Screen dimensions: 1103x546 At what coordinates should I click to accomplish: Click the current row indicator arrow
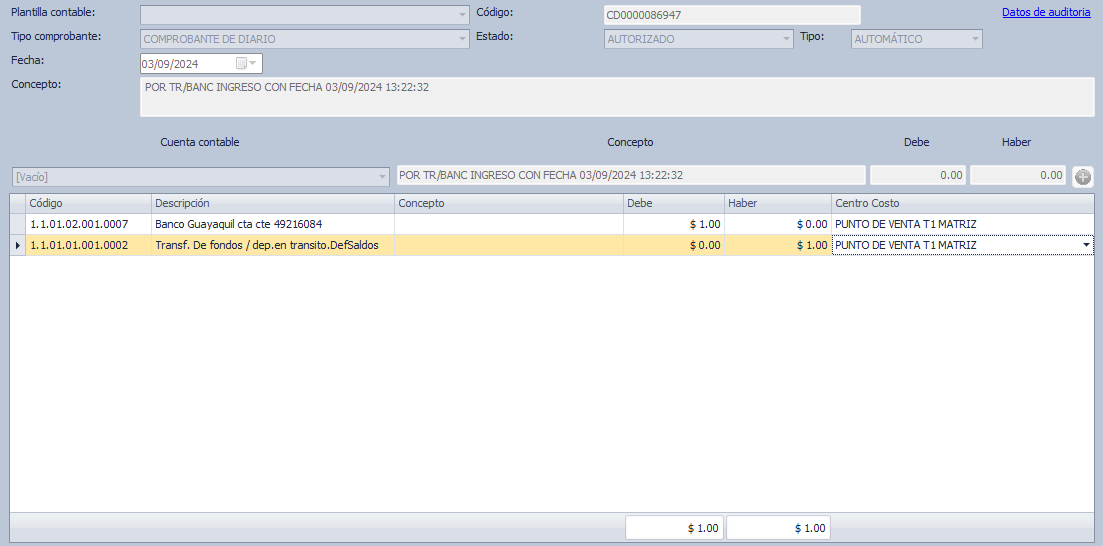[x=17, y=245]
